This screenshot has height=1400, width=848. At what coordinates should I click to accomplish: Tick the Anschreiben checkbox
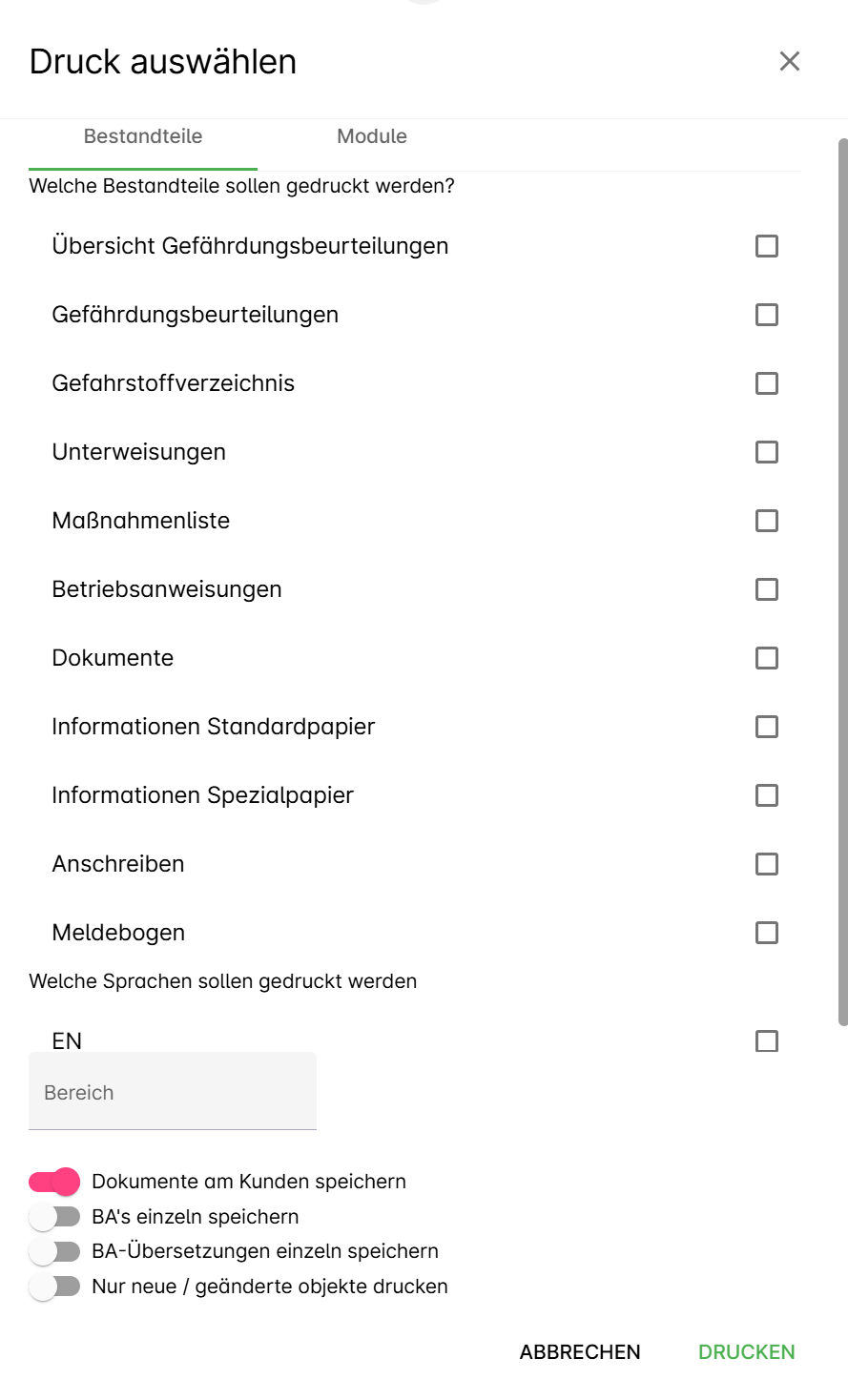[x=766, y=864]
